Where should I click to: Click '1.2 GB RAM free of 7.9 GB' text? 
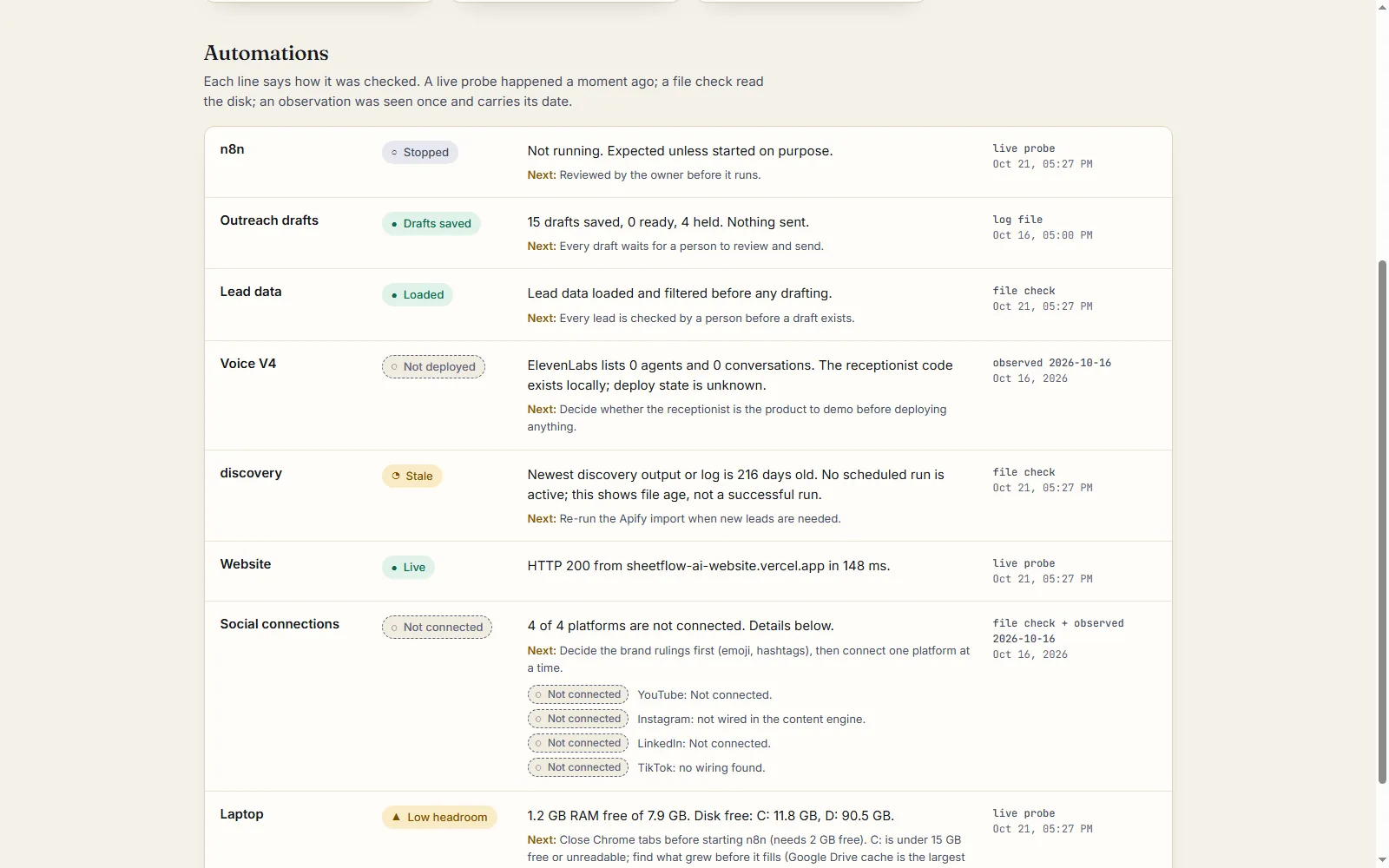click(608, 816)
